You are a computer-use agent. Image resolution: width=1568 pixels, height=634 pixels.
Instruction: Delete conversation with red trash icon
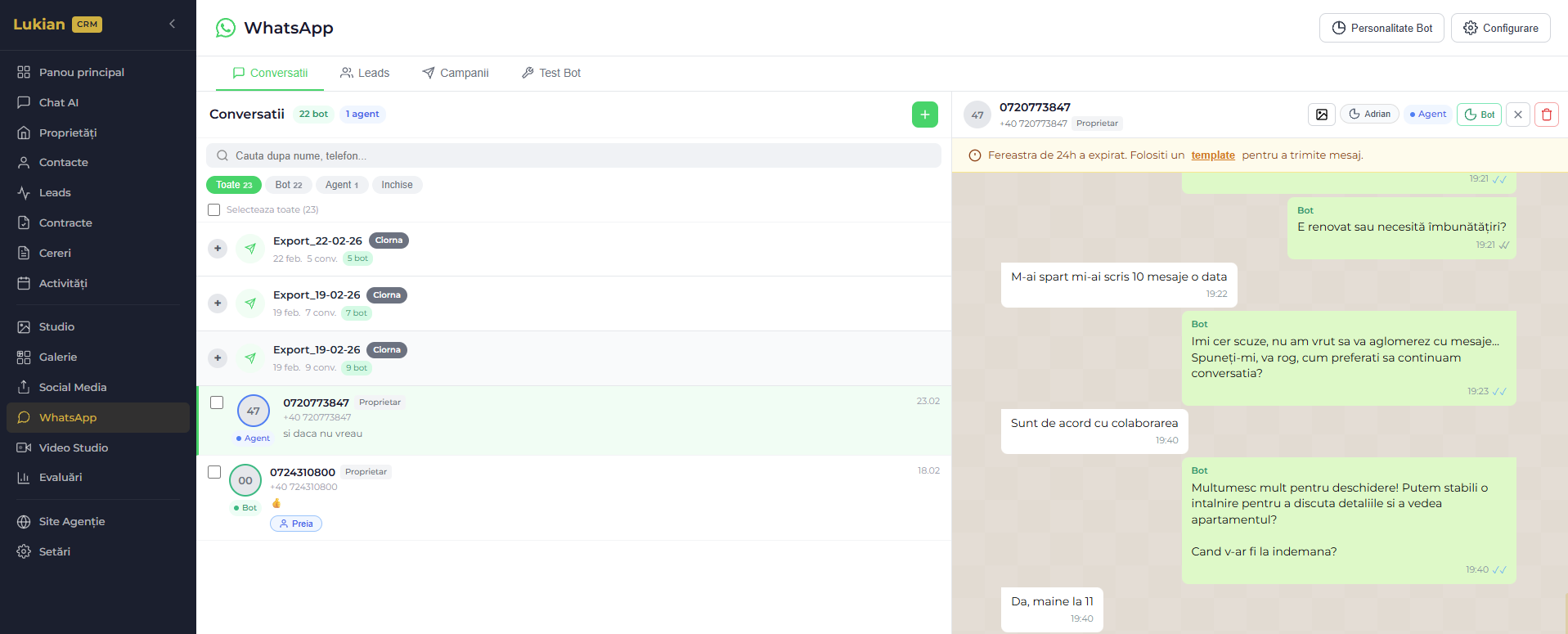click(1547, 115)
